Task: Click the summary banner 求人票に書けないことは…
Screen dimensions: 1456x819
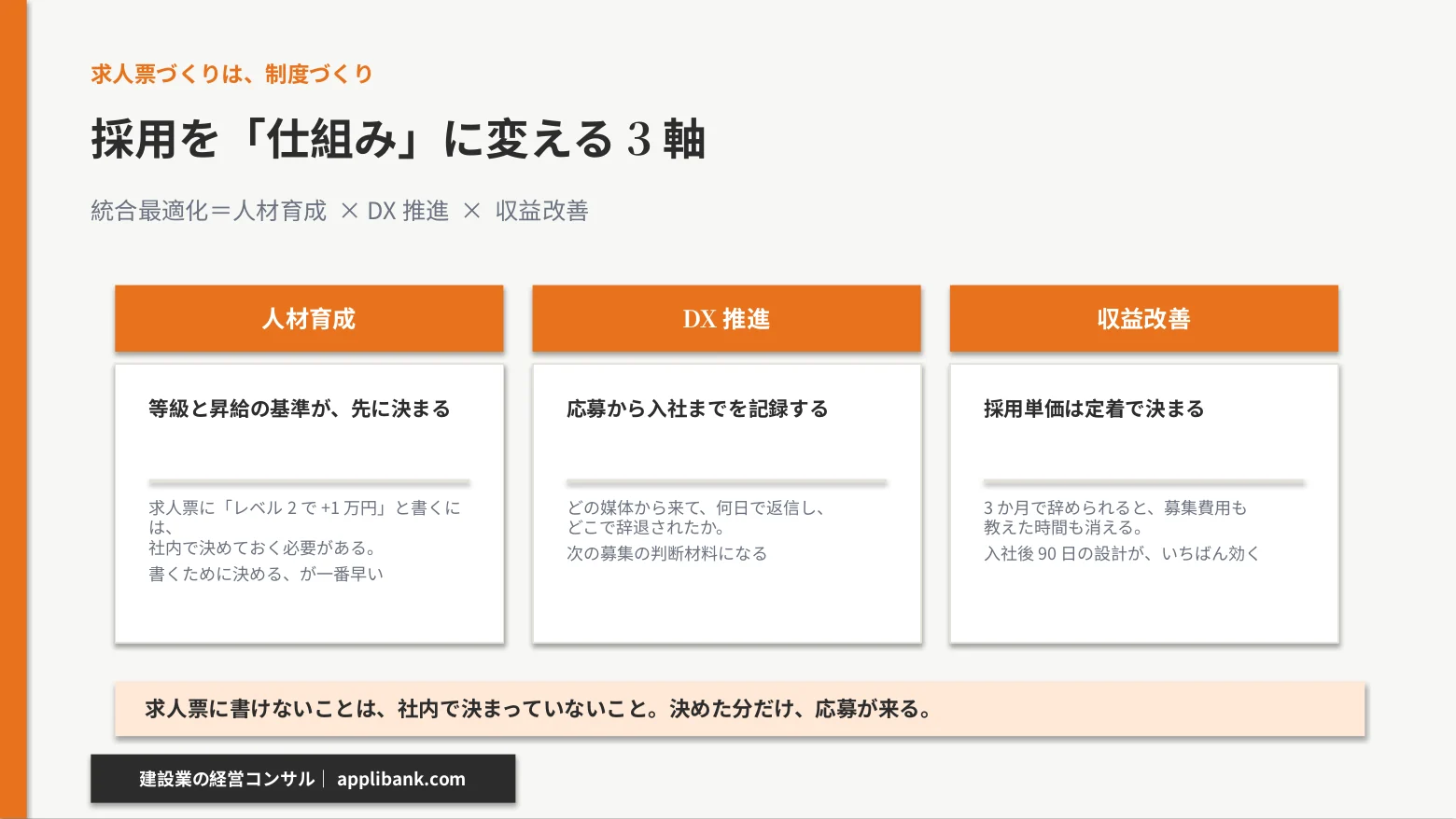Action: pyautogui.click(x=739, y=709)
